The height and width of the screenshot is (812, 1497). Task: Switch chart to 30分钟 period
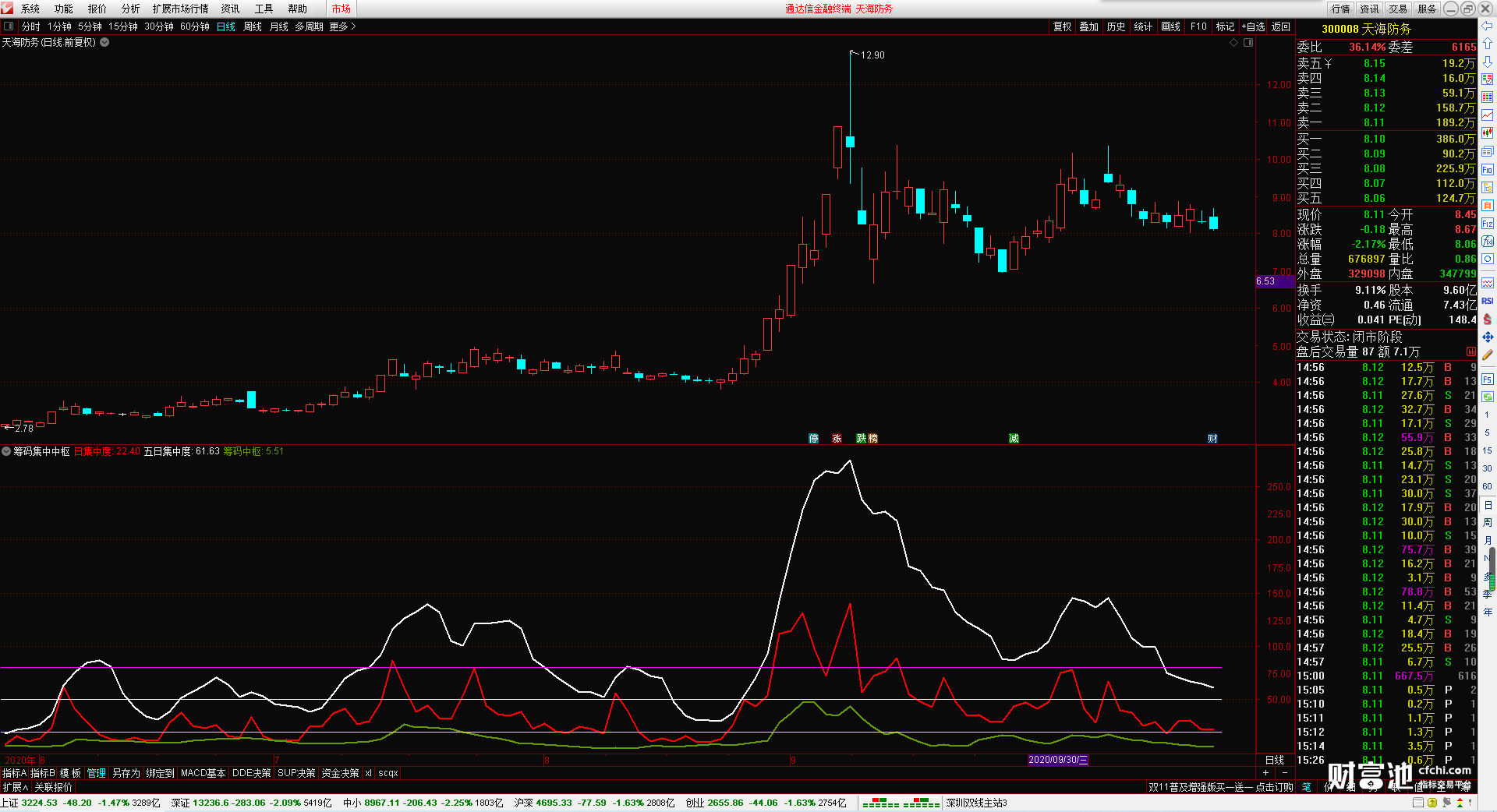[159, 26]
